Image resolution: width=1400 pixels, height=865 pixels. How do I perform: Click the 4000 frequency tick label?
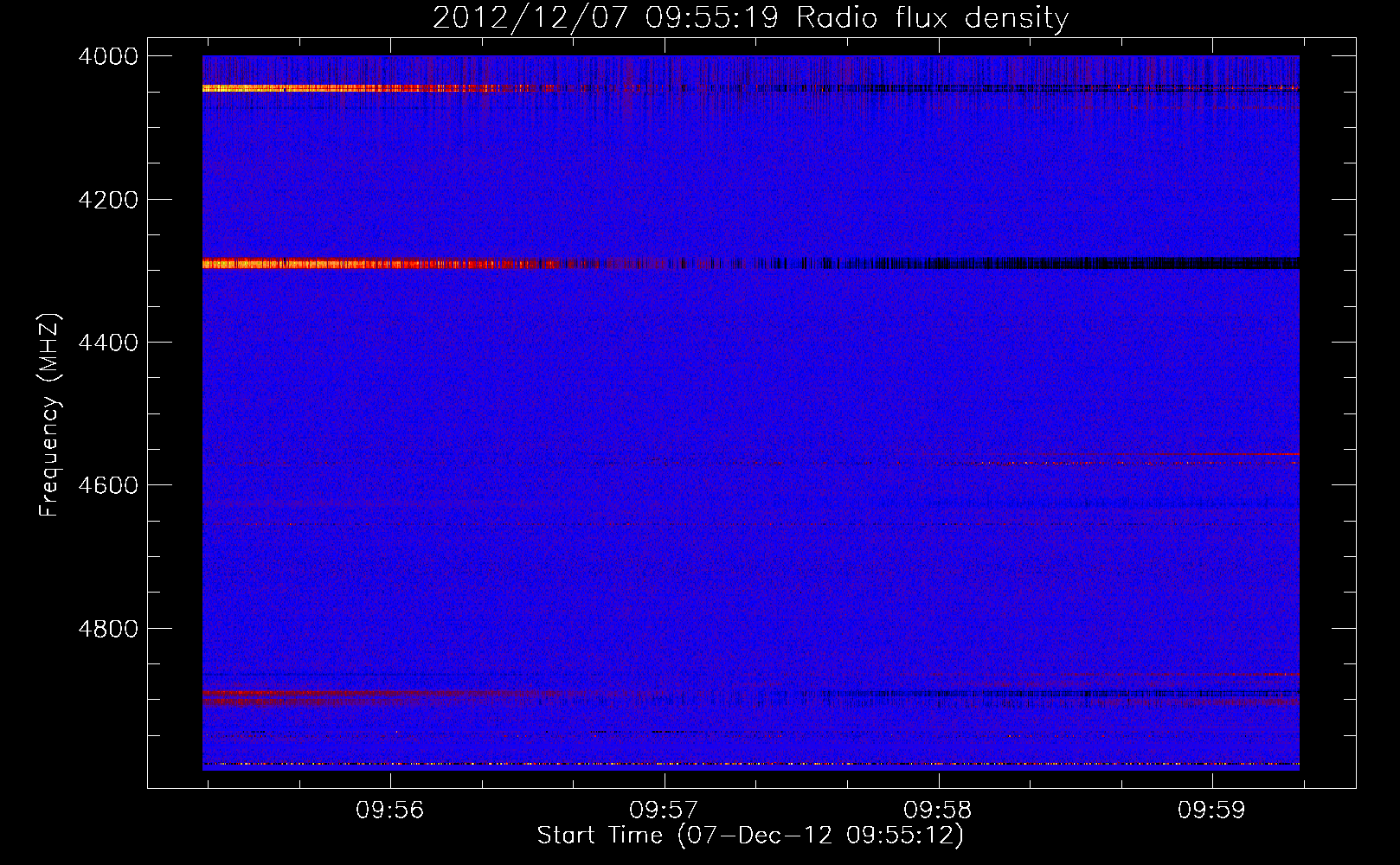tap(107, 56)
